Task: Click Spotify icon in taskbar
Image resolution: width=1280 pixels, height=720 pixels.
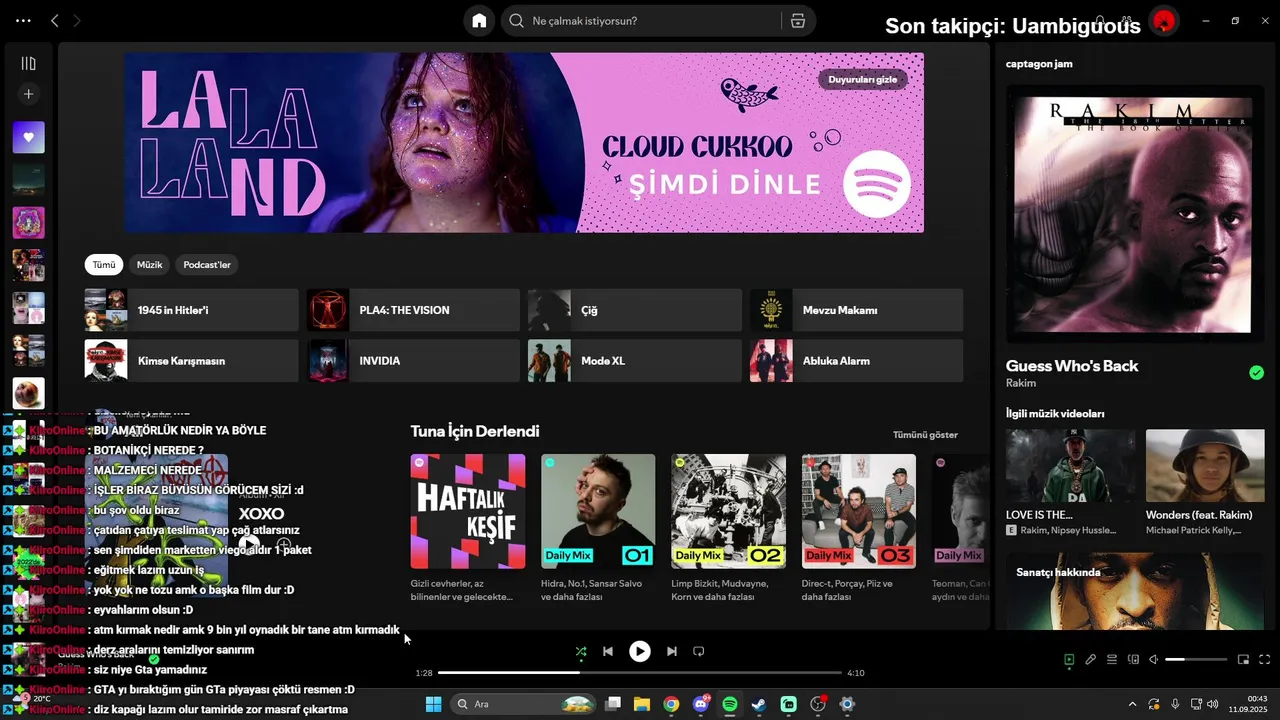Action: pyautogui.click(x=730, y=704)
